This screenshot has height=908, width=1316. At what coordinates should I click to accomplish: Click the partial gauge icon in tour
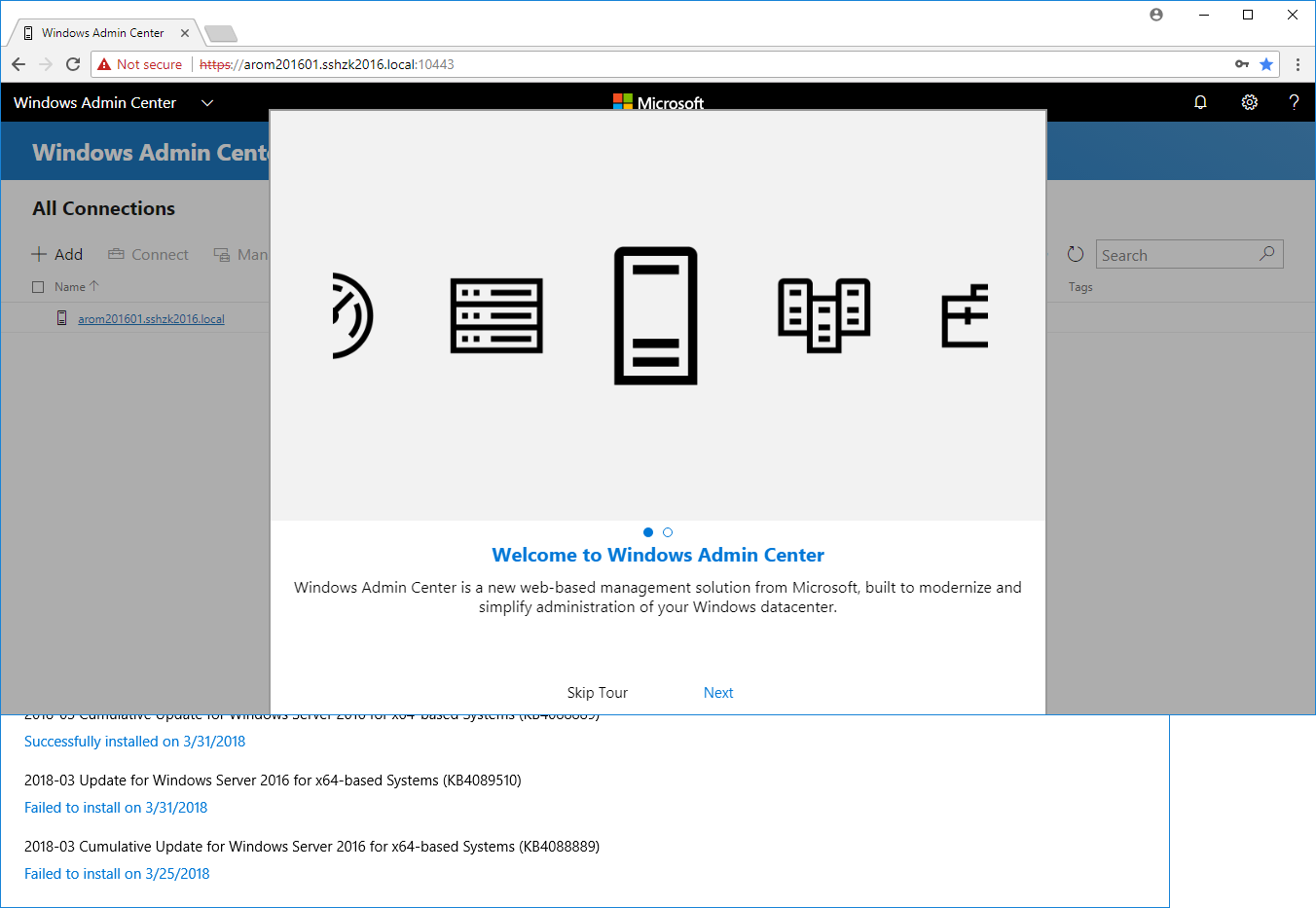(x=353, y=315)
